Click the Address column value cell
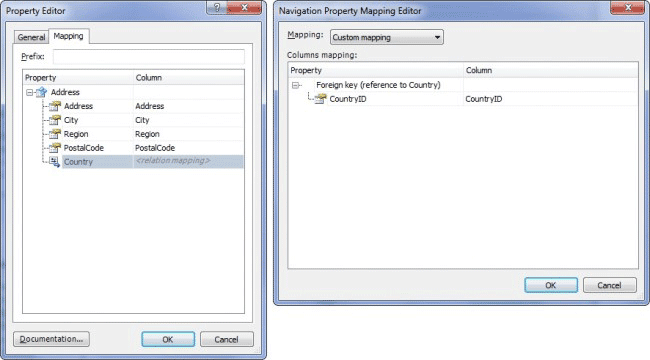Image resolution: width=650 pixels, height=360 pixels. pos(189,106)
